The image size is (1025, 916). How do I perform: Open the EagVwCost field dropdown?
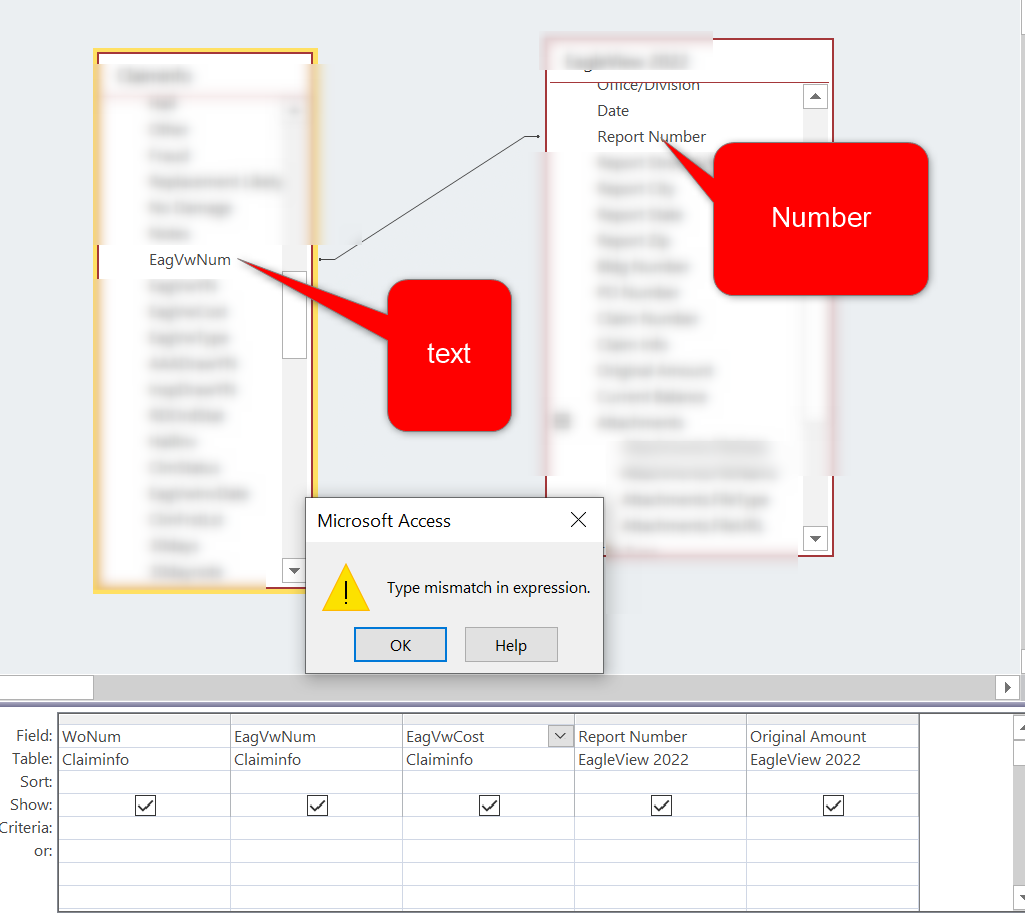tap(562, 735)
